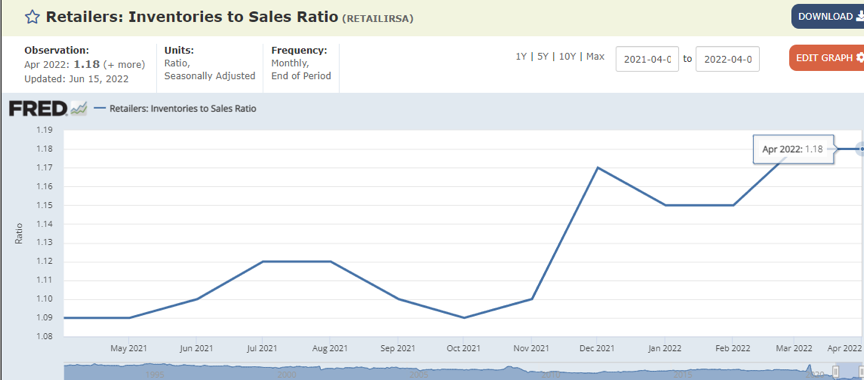This screenshot has width=864, height=380.
Task: Click the range navigator overview strip
Action: point(463,372)
